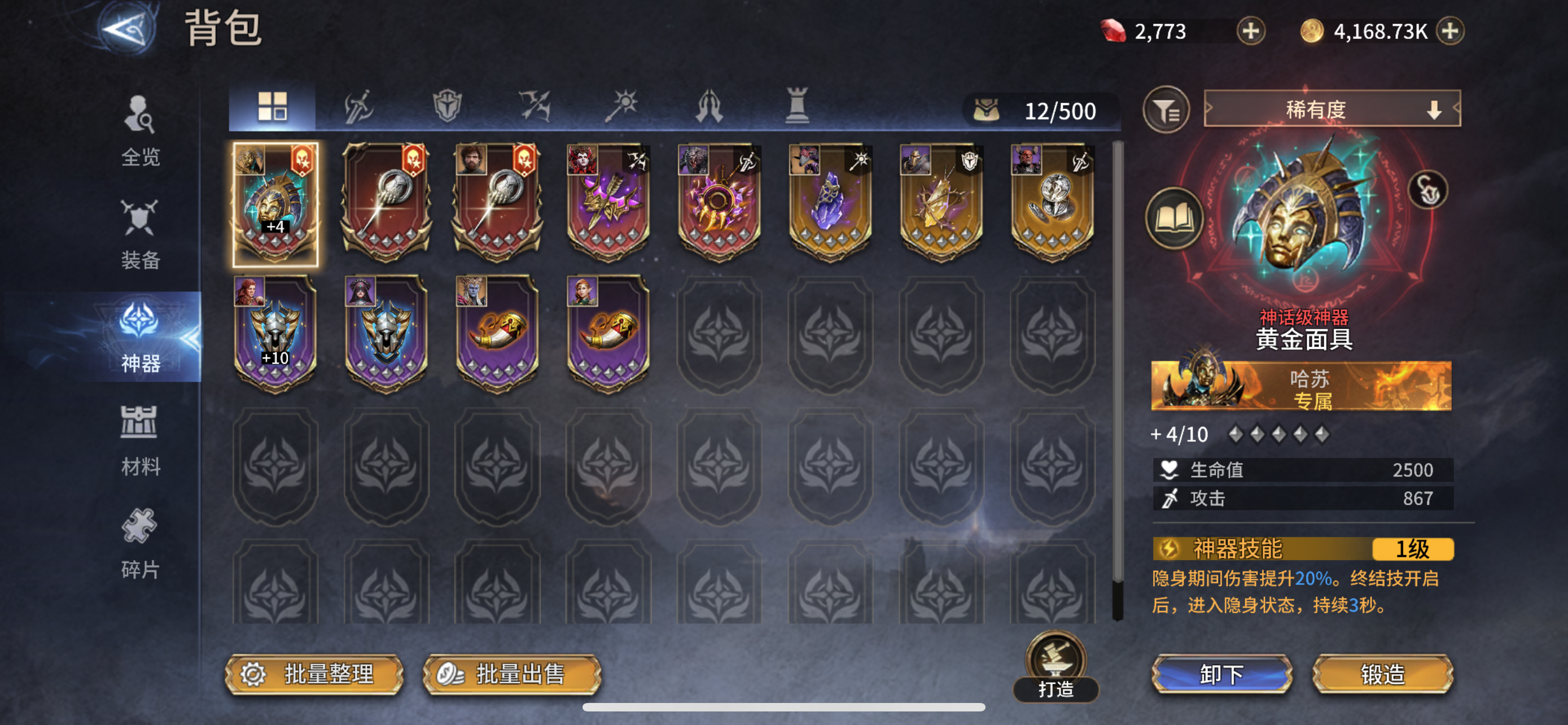This screenshot has width=1568, height=725.
Task: Open the filter funnel icon
Action: [1166, 110]
